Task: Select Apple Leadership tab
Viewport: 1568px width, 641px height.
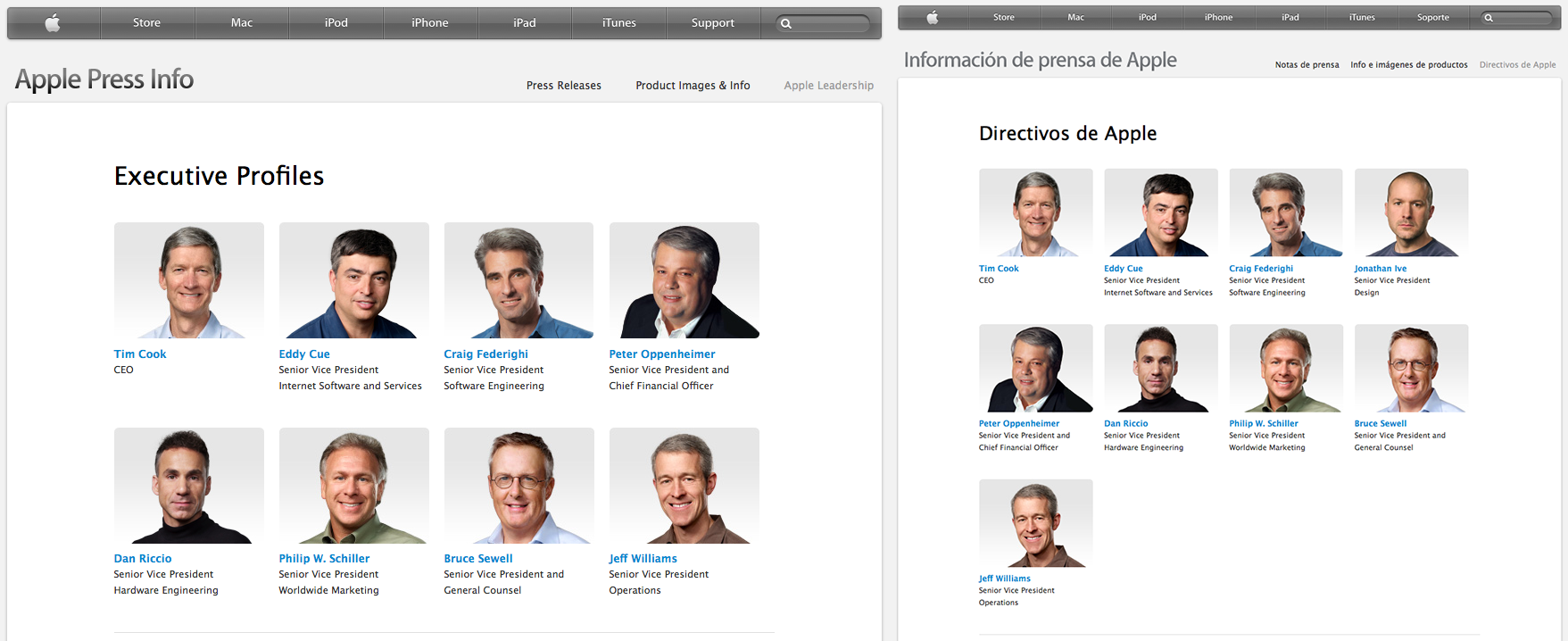Action: coord(829,86)
